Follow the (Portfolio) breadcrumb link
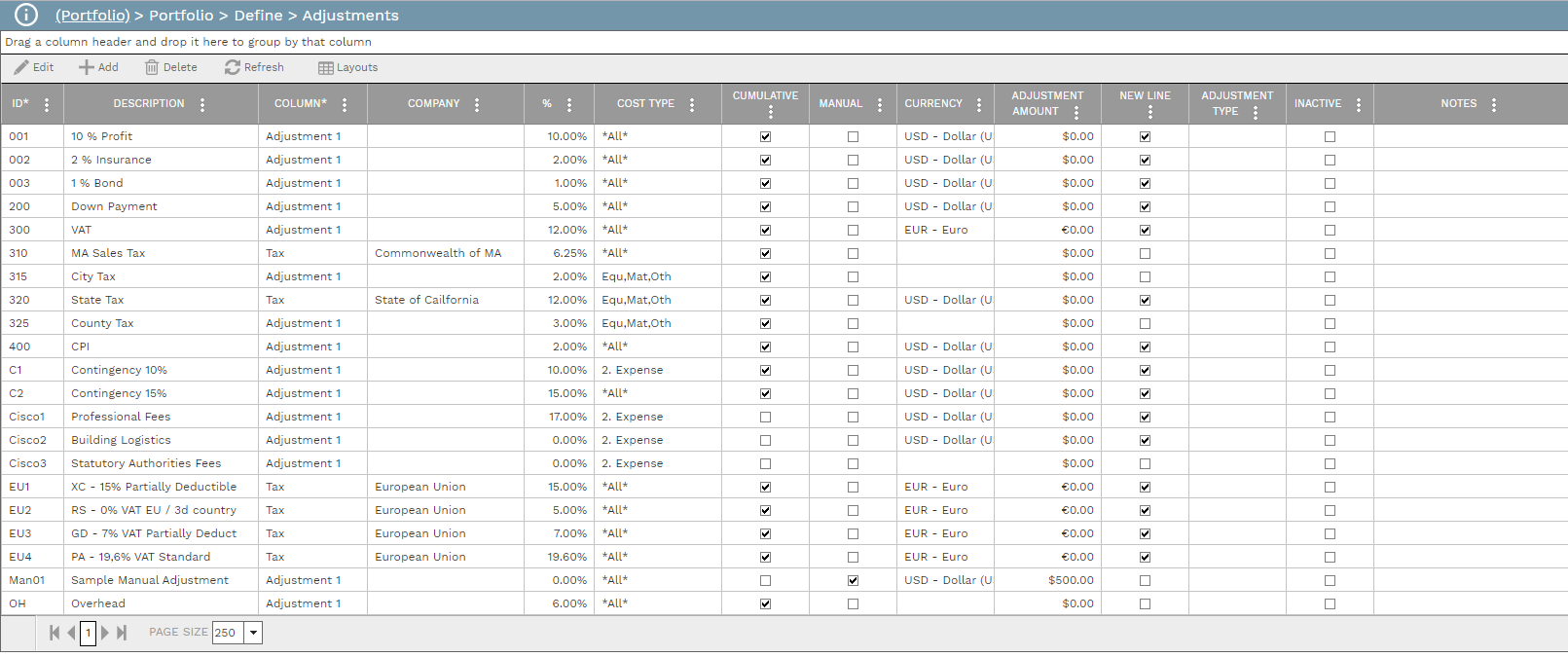The width and height of the screenshot is (1568, 657). [92, 16]
